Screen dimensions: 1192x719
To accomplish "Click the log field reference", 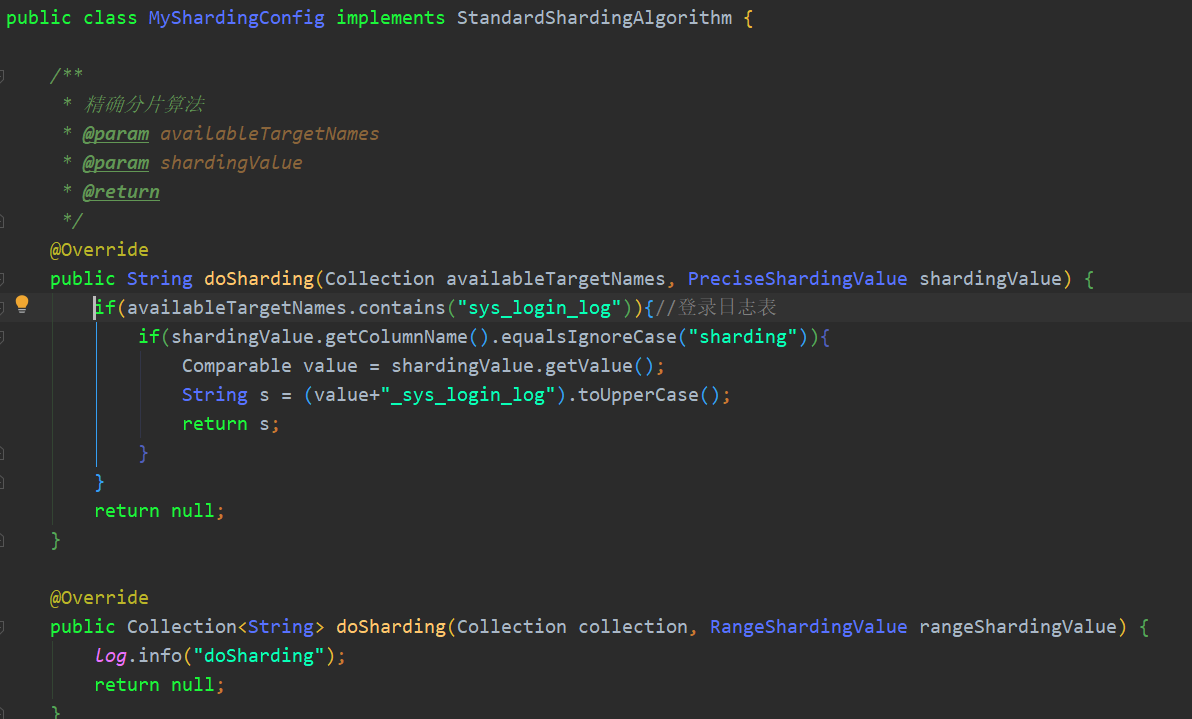I will (x=110, y=656).
